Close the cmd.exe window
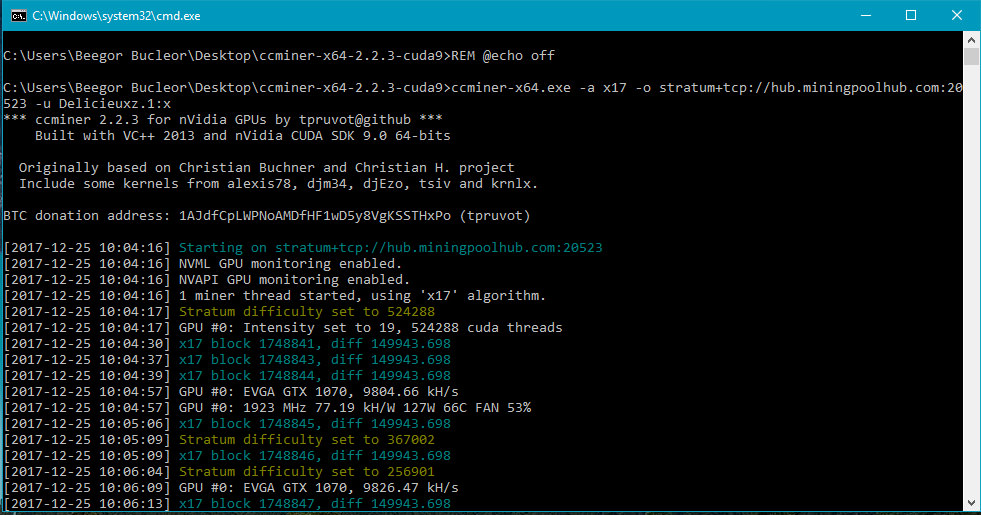 957,16
